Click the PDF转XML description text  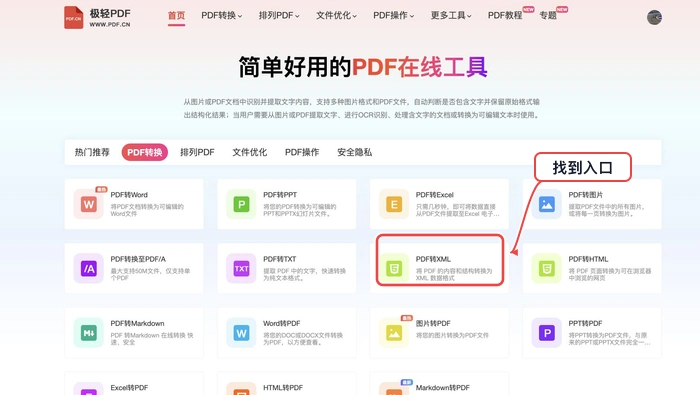[x=454, y=274]
